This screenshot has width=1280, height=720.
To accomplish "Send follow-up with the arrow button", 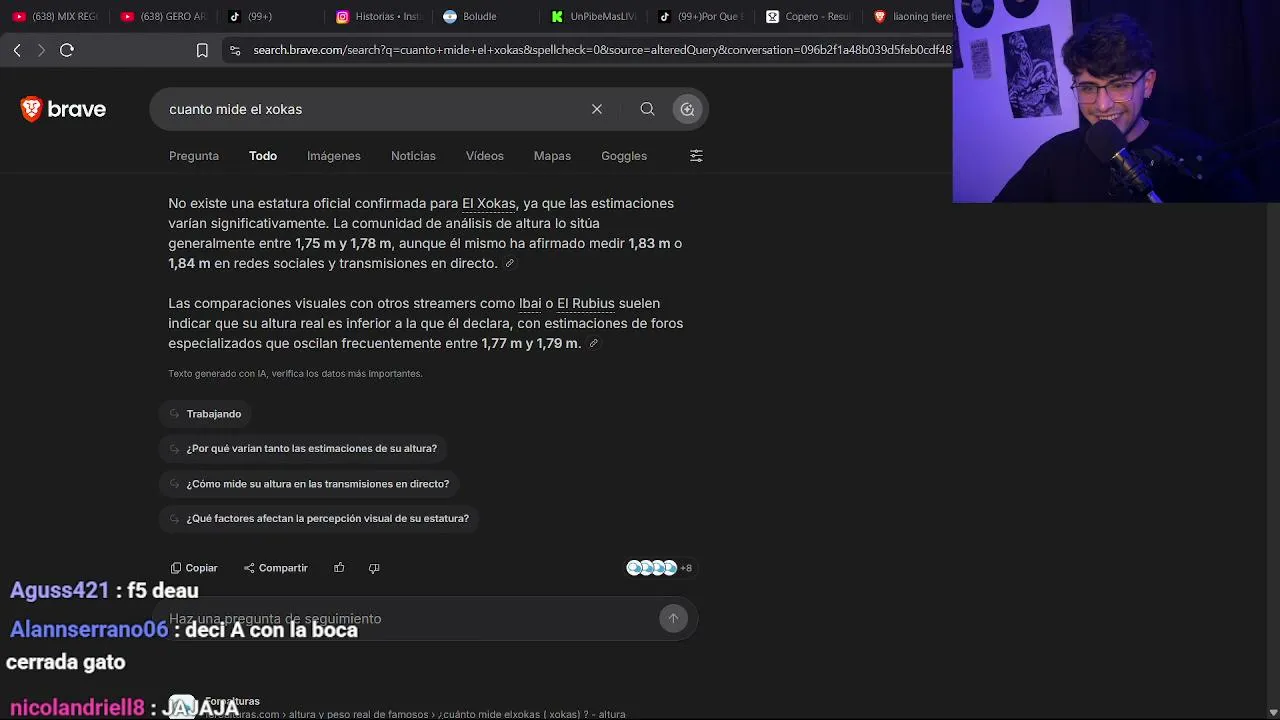I will pyautogui.click(x=673, y=619).
